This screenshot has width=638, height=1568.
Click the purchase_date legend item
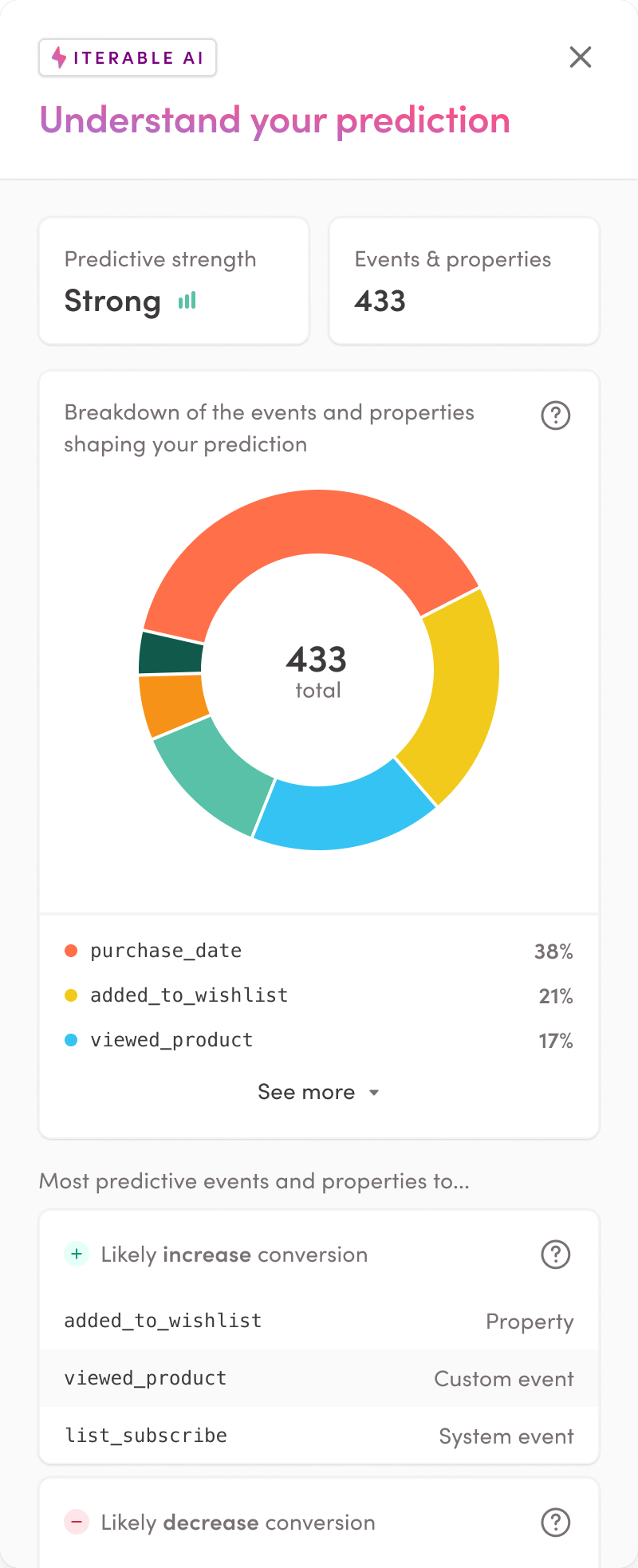coord(166,951)
